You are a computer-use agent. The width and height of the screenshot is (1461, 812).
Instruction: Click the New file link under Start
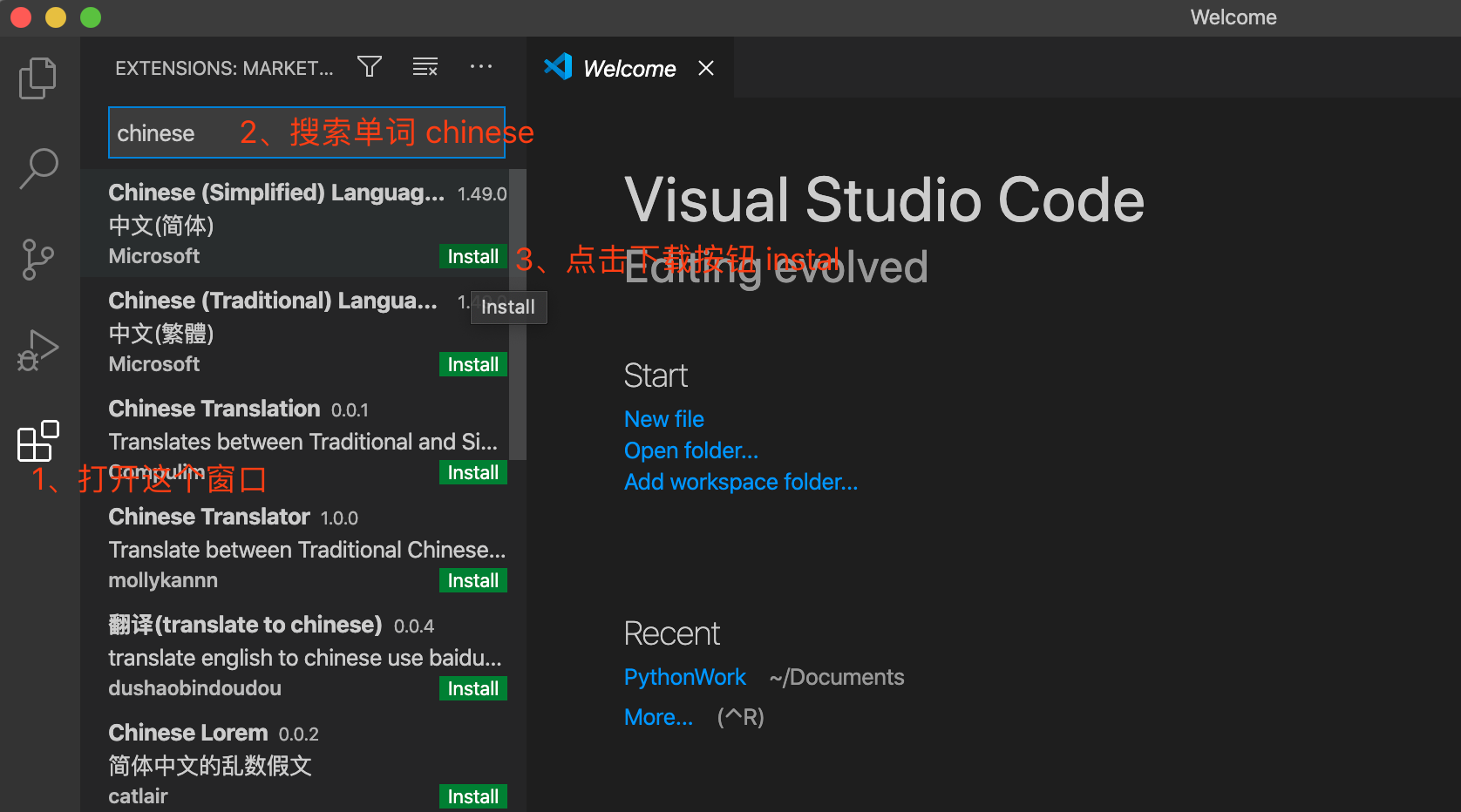click(x=663, y=418)
